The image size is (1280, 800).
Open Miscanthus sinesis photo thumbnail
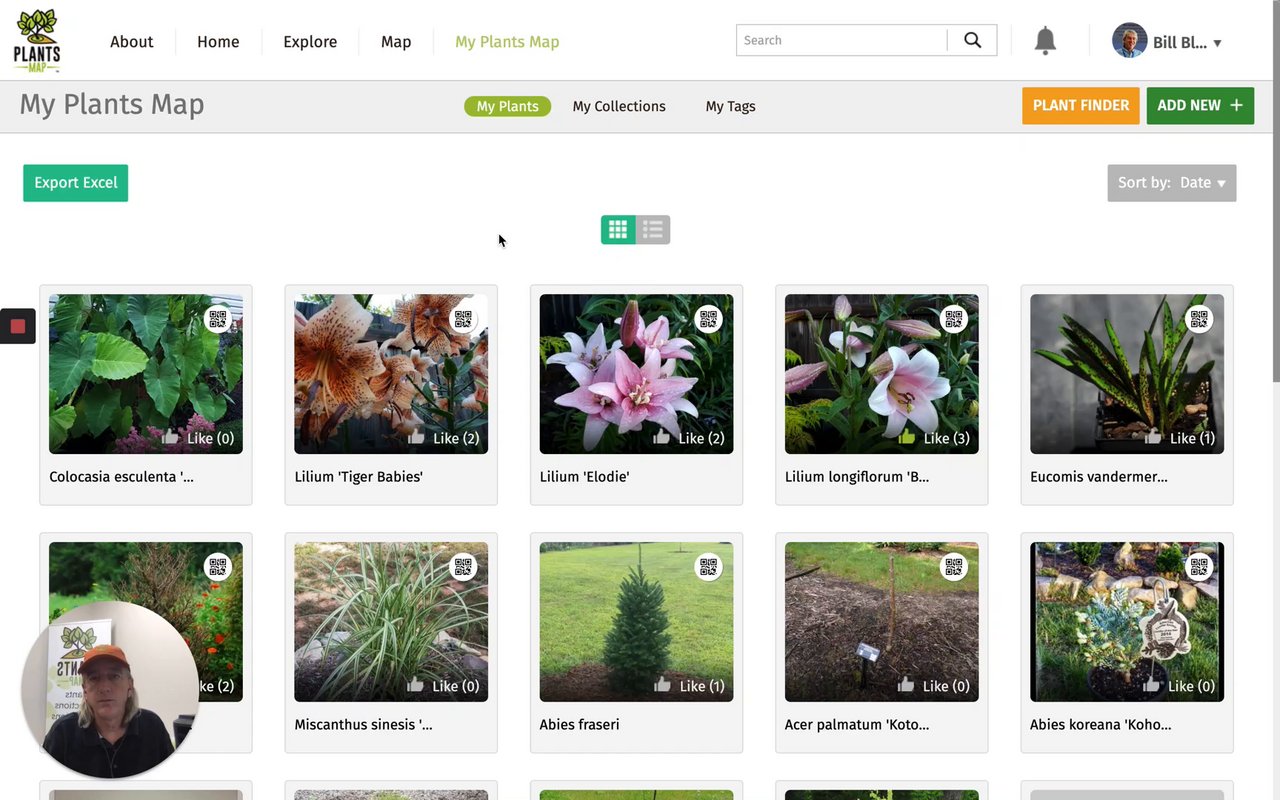click(x=391, y=622)
